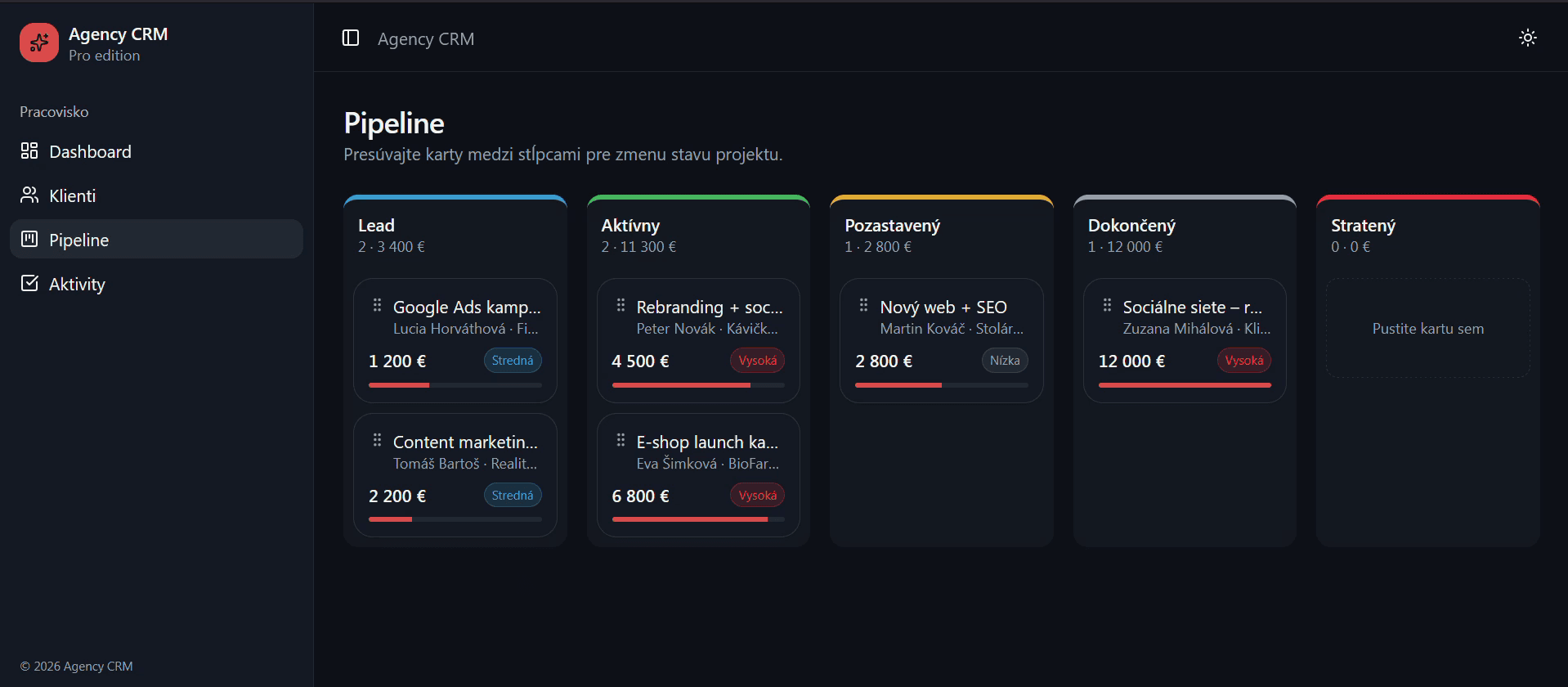Click the Lead column header

(x=376, y=226)
